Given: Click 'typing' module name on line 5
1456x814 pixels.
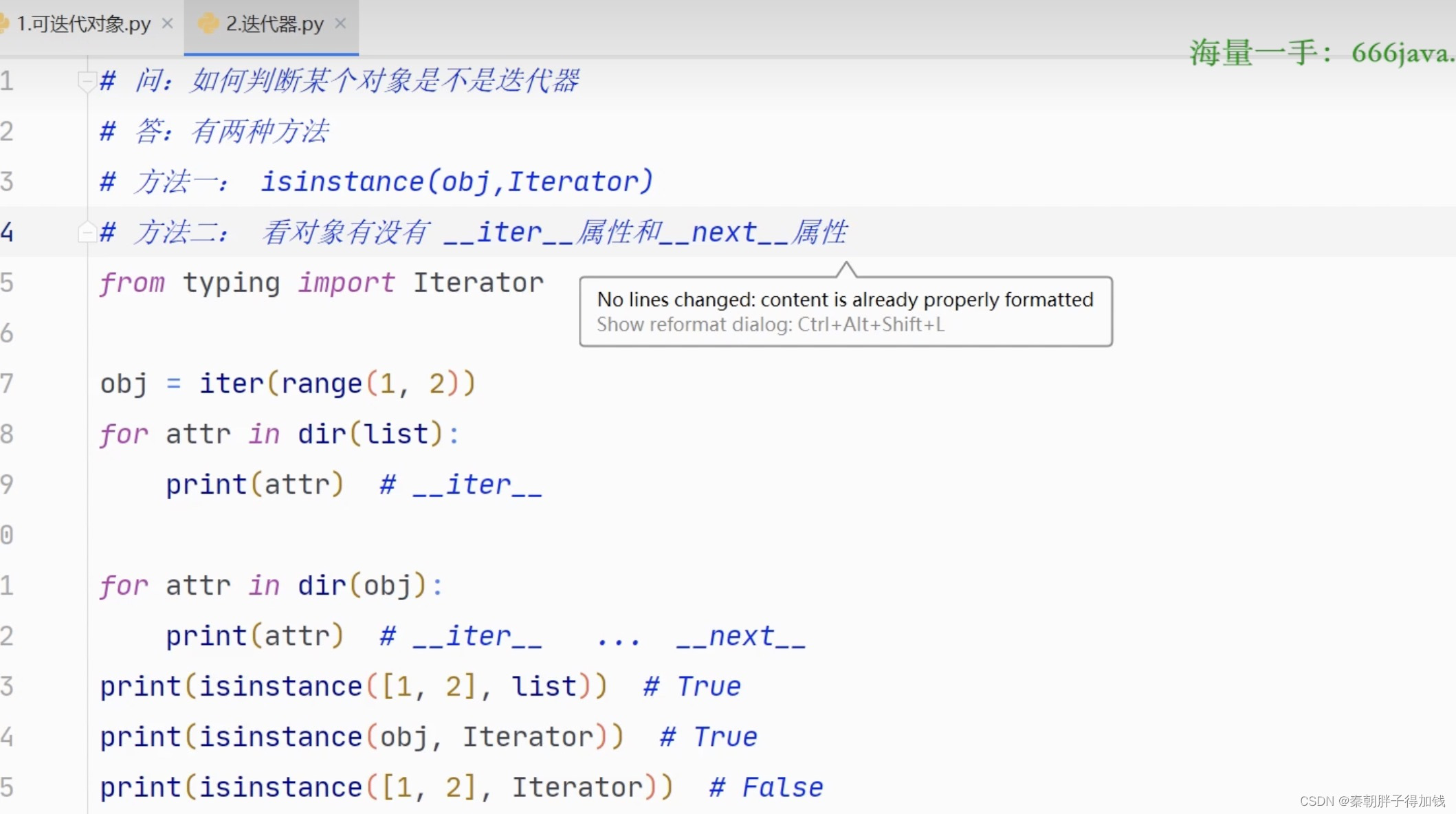Looking at the screenshot, I should tap(231, 283).
